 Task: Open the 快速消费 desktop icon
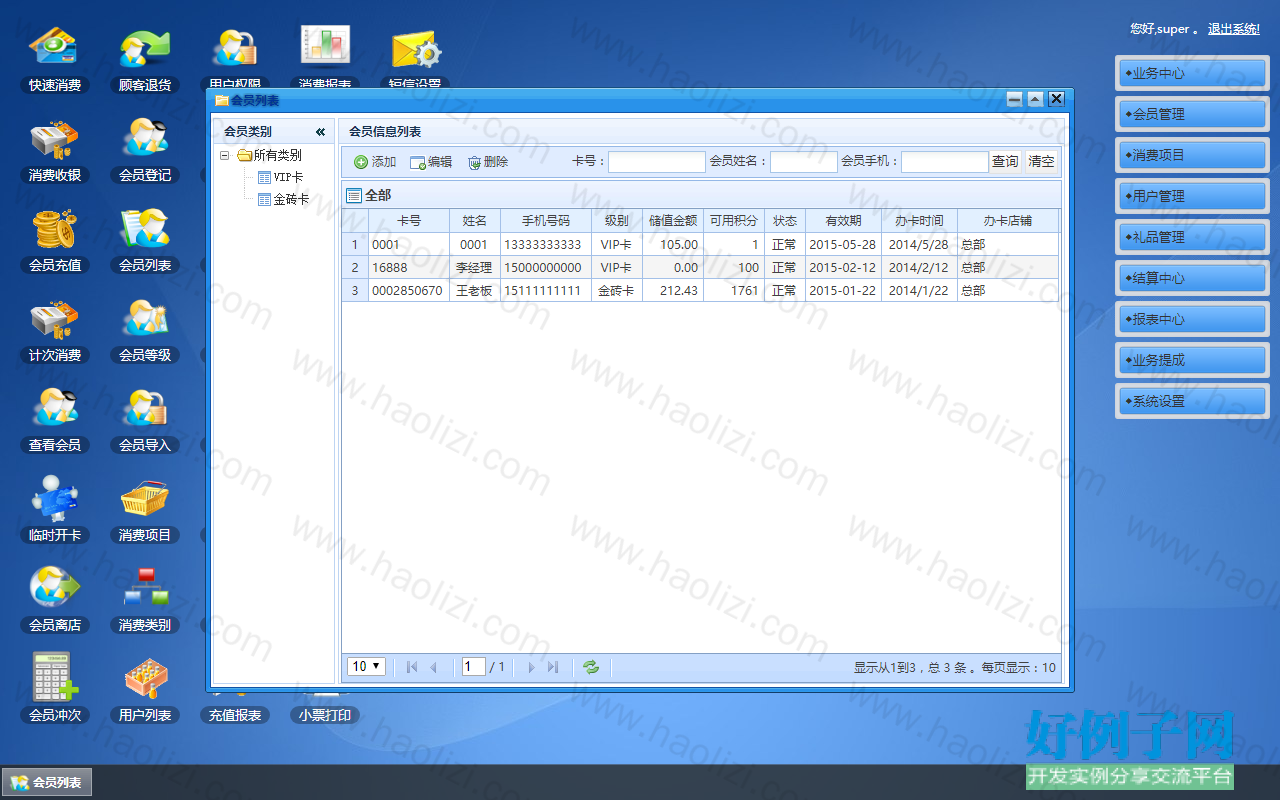point(55,60)
